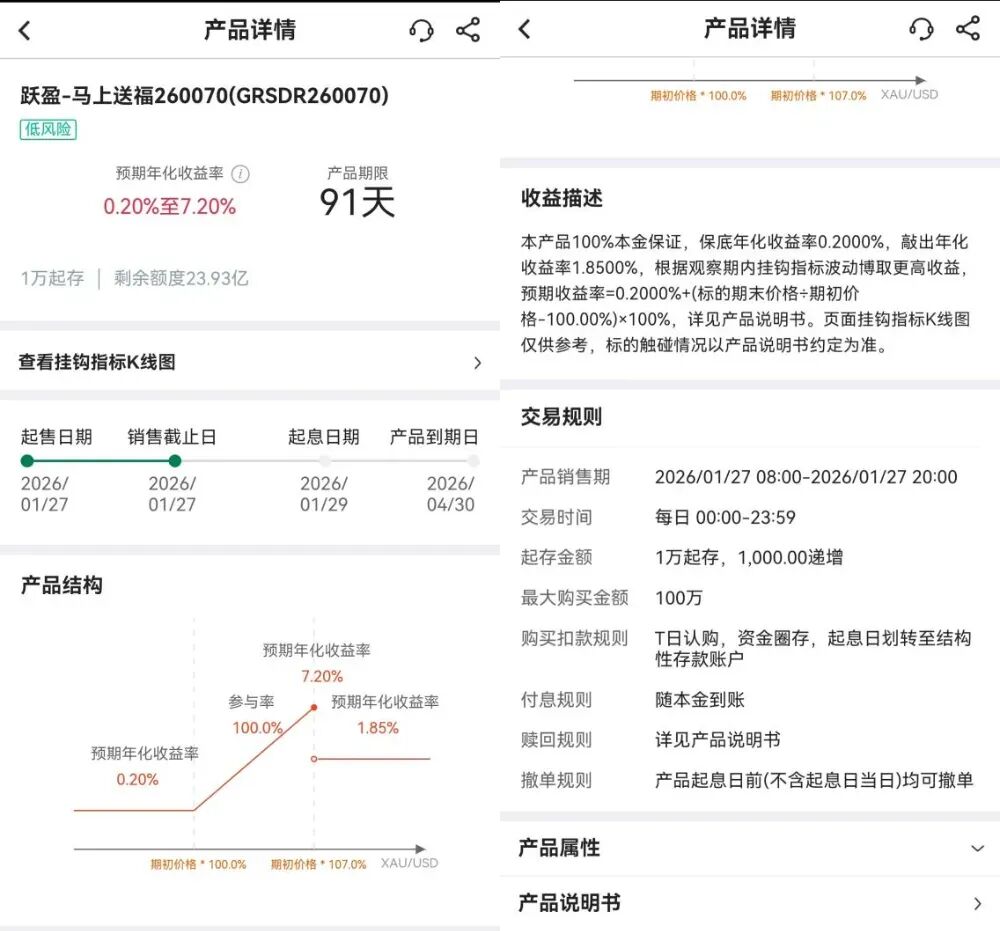Open 查看挂钩指标K线图 row
Image resolution: width=1000 pixels, height=931 pixels.
coord(97,362)
